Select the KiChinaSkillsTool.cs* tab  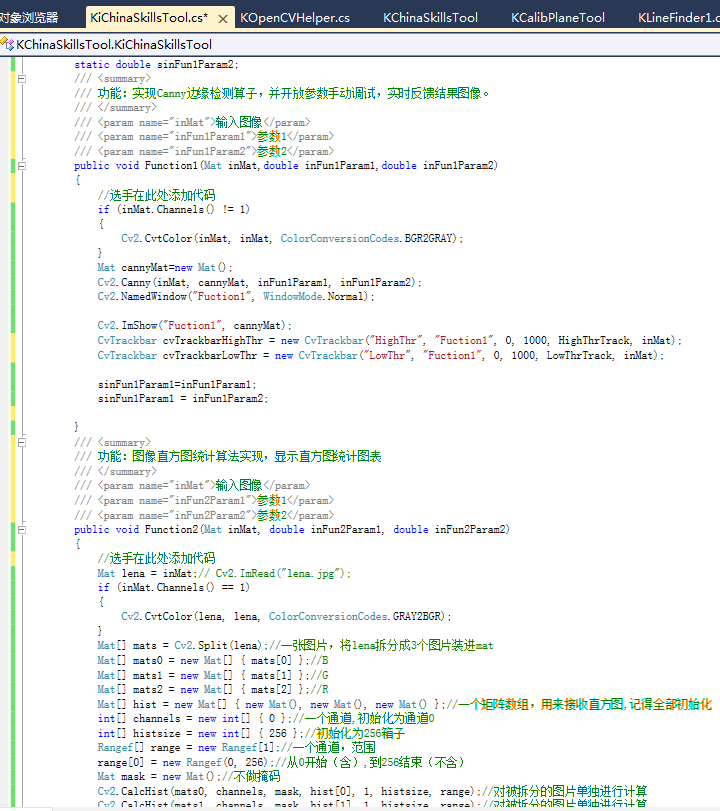click(148, 17)
